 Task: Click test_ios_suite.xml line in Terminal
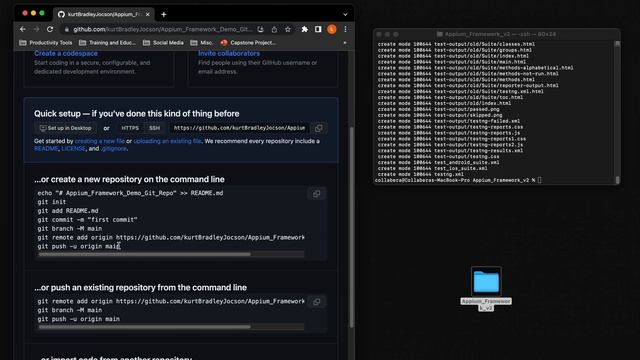tap(432, 168)
